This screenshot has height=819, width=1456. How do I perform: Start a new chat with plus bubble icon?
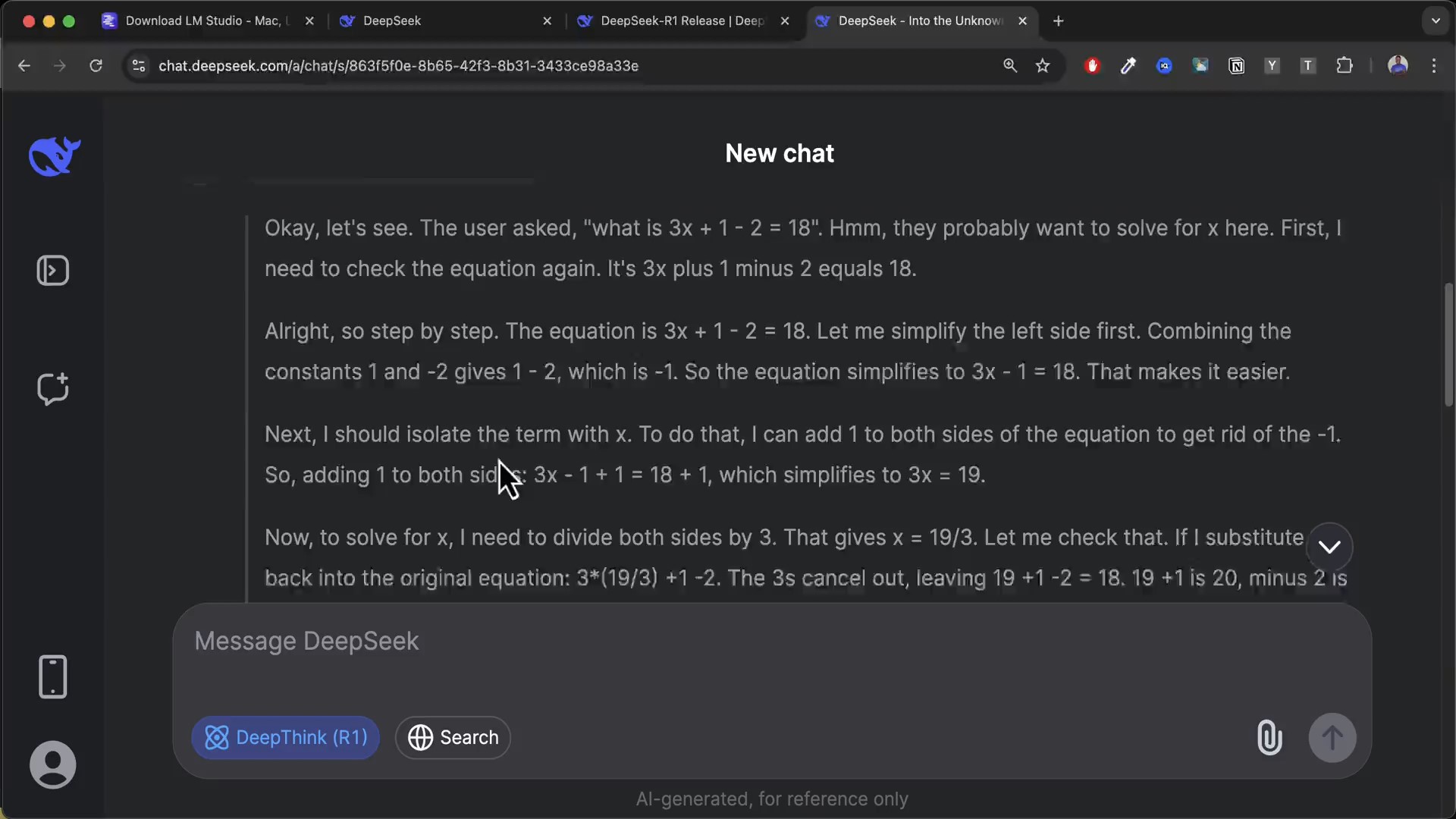[53, 389]
